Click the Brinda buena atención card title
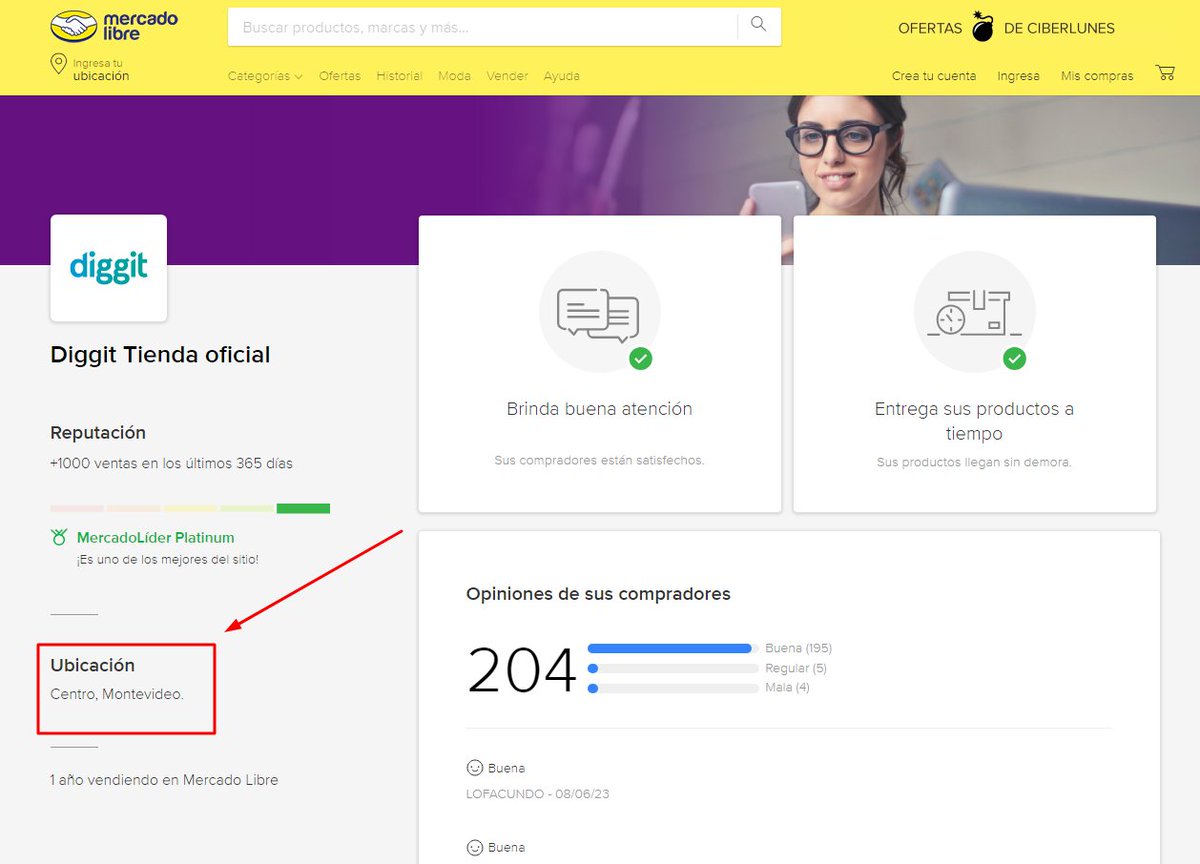 click(x=599, y=409)
